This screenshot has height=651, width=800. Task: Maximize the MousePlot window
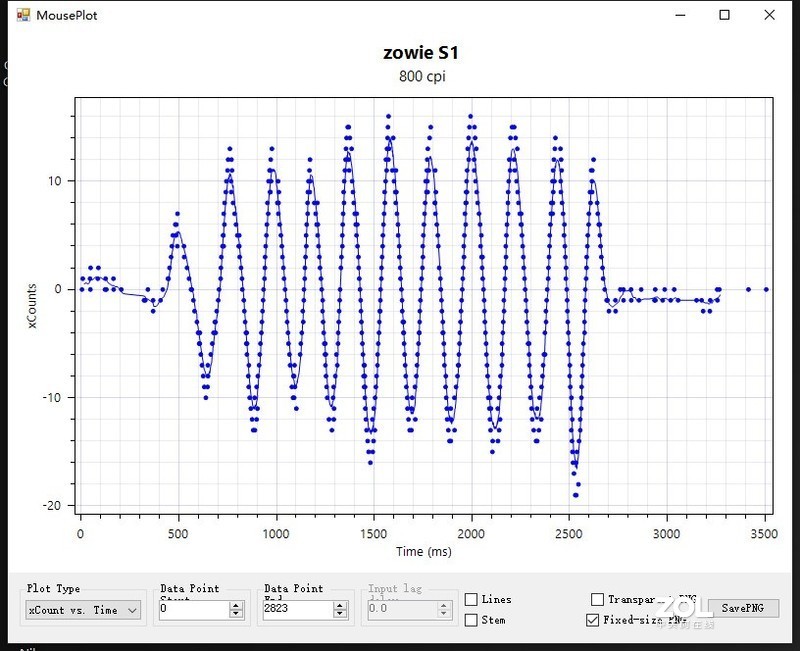(724, 15)
